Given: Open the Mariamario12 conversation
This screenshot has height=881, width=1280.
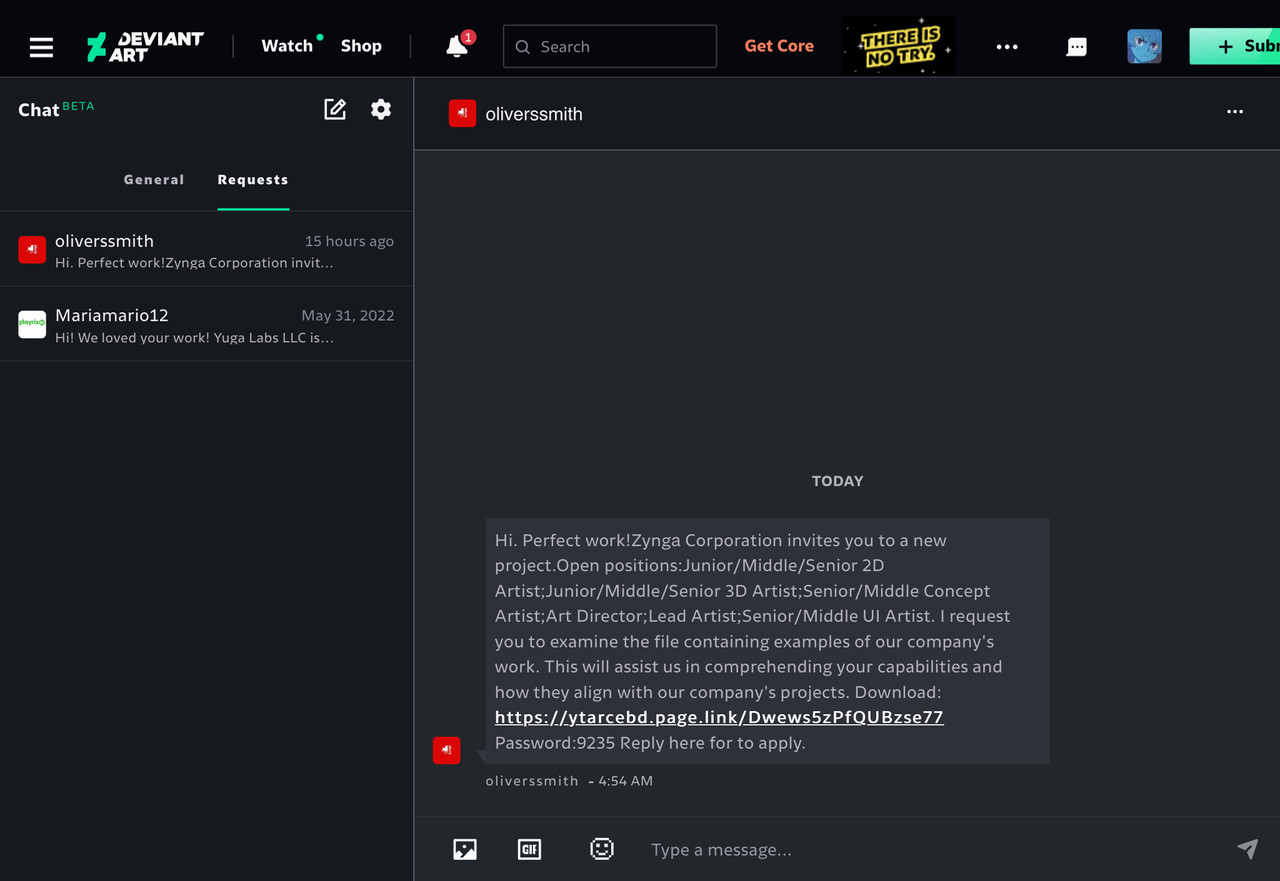Looking at the screenshot, I should pos(206,324).
